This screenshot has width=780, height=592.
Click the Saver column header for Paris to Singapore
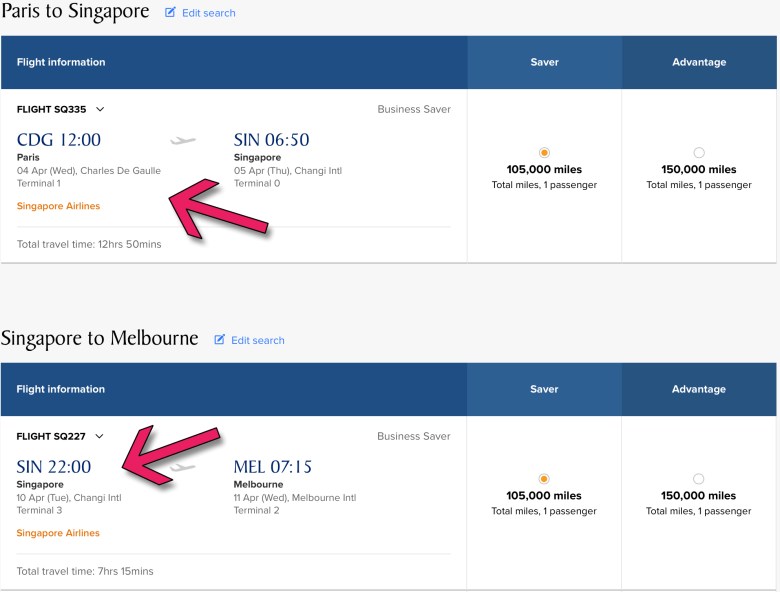tap(544, 62)
